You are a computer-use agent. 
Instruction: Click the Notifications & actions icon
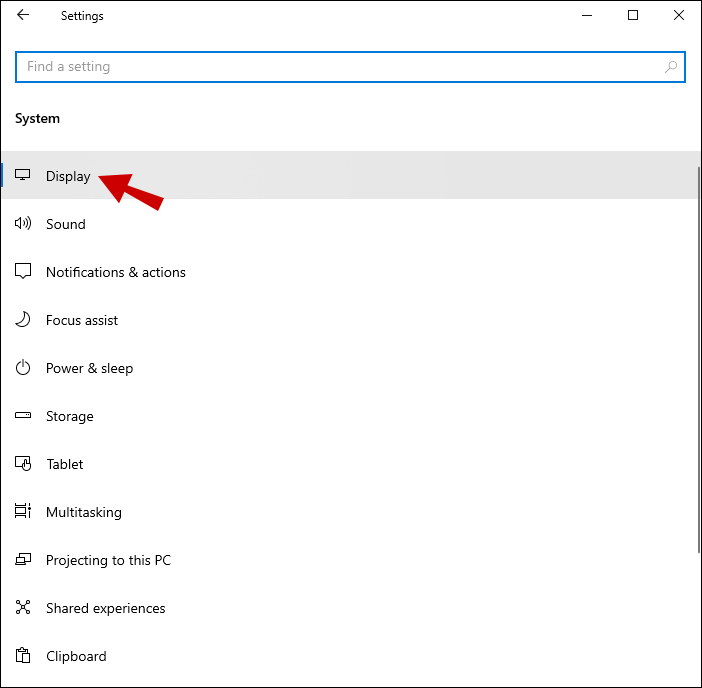point(23,272)
